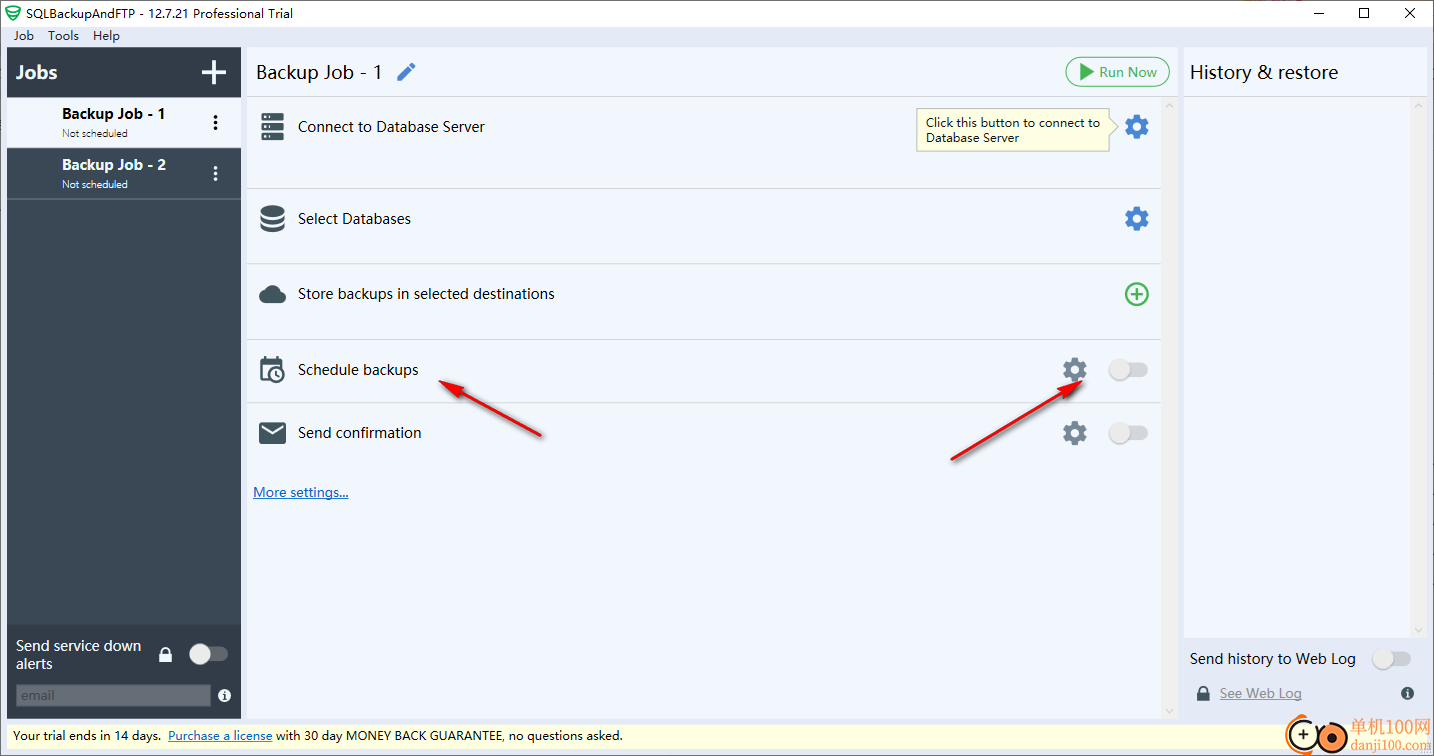Add a new job with plus icon
This screenshot has height=756, width=1434.
tap(214, 72)
